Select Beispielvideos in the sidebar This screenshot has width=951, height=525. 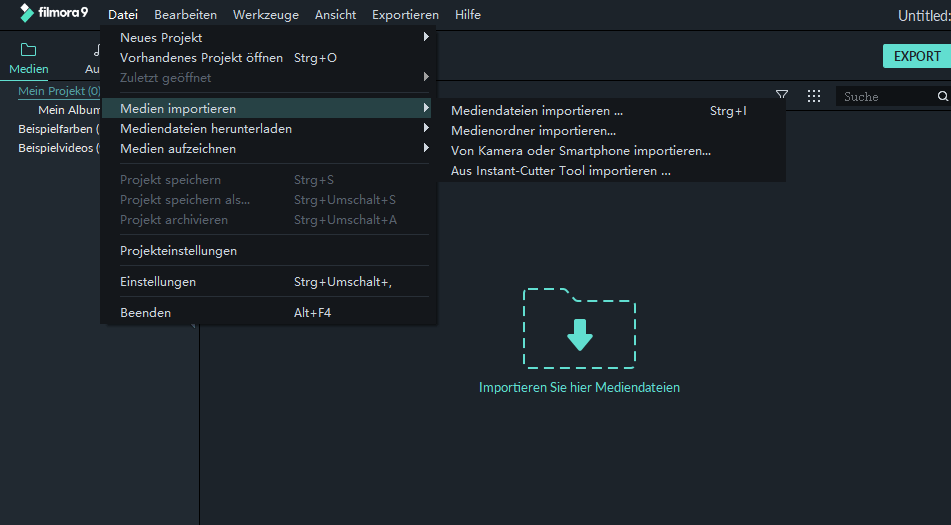(x=58, y=148)
